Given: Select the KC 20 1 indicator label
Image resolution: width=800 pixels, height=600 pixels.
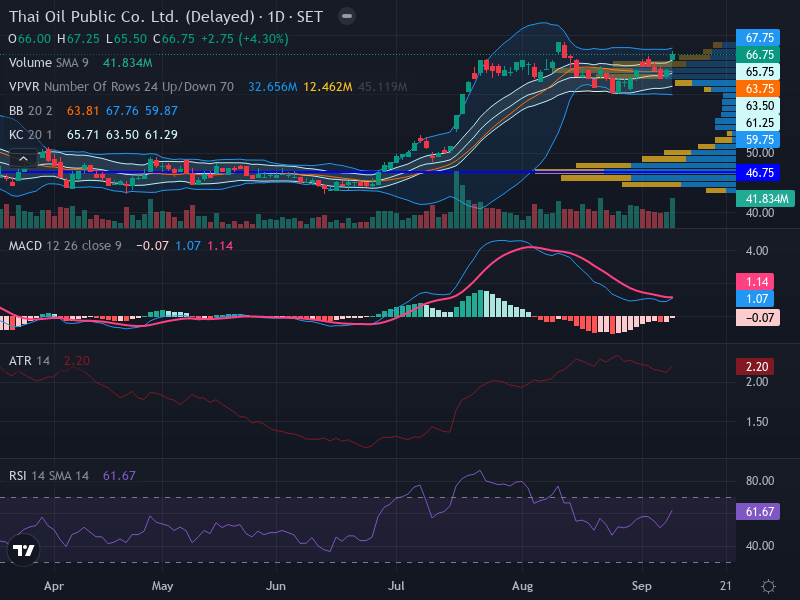Looking at the screenshot, I should point(31,135).
